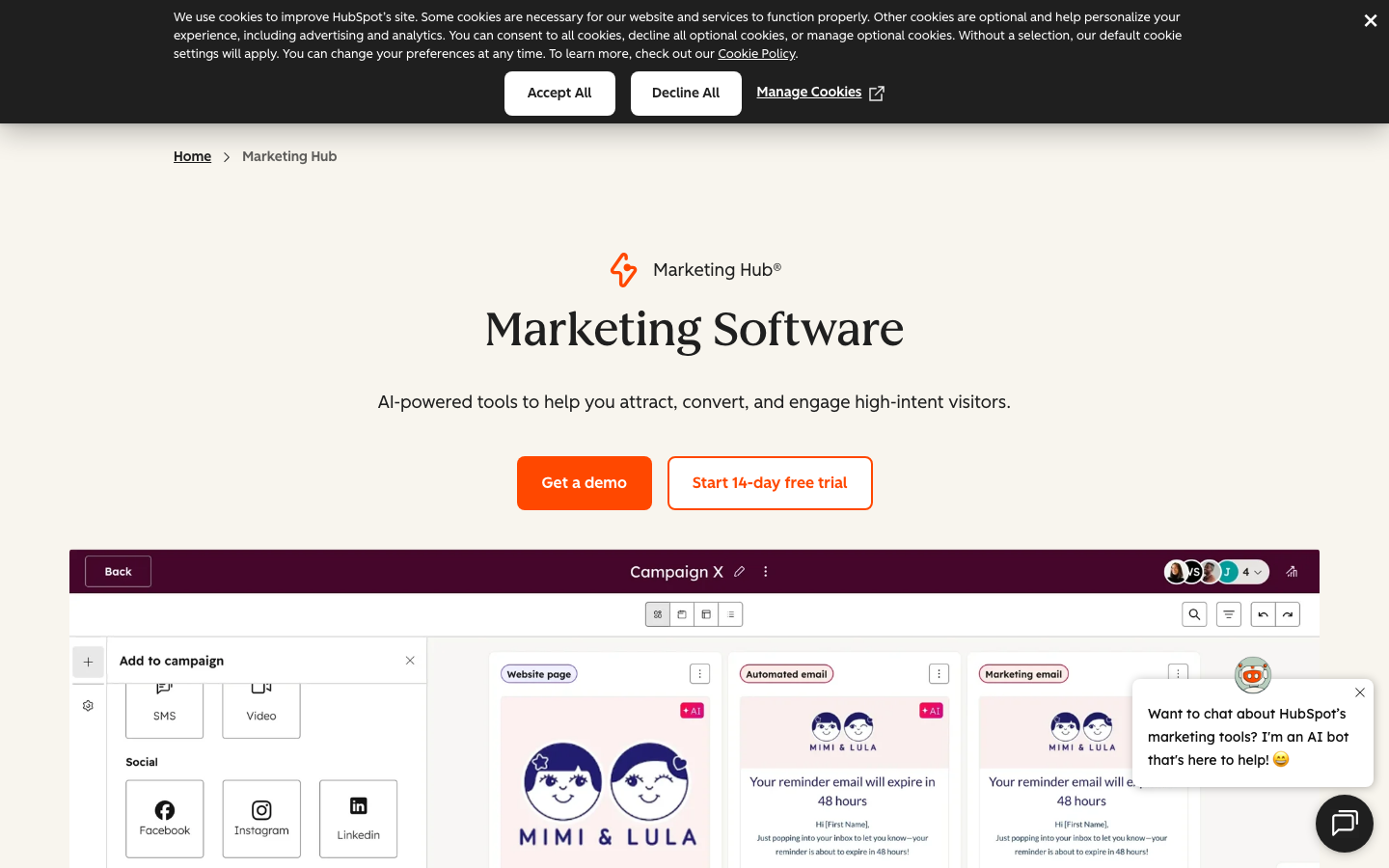The width and height of the screenshot is (1389, 868).
Task: Click the filter lines icon
Action: pos(1229,614)
